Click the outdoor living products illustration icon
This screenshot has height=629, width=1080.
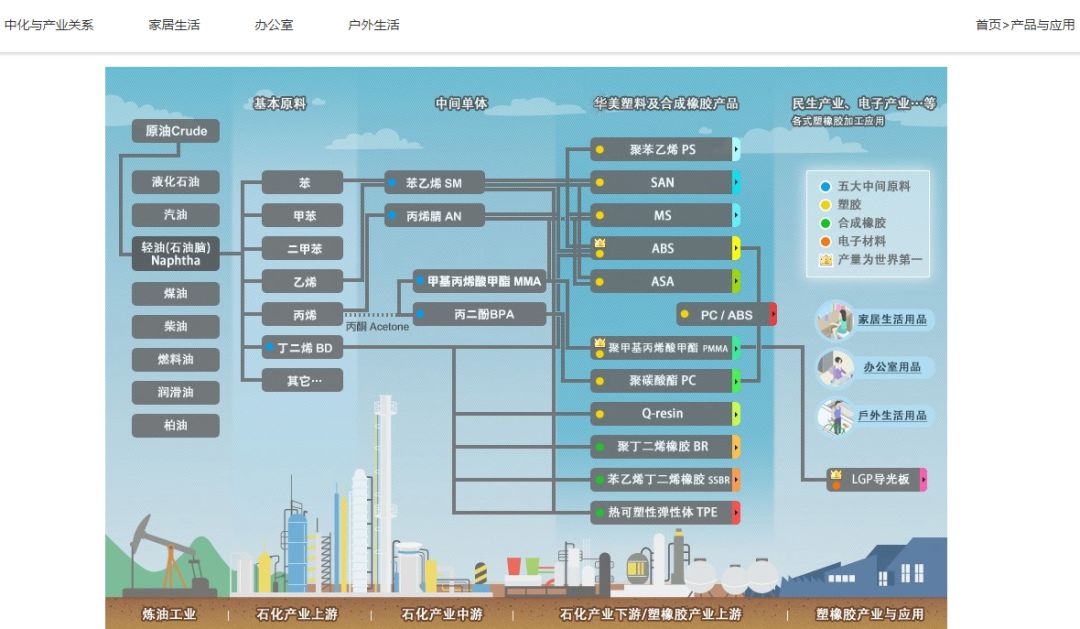834,415
